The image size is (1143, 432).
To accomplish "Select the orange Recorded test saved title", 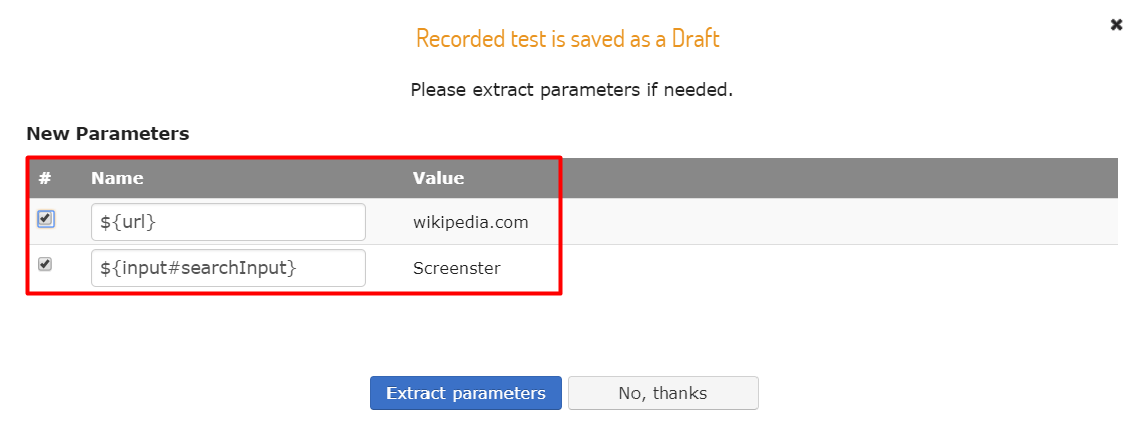I will (x=568, y=39).
